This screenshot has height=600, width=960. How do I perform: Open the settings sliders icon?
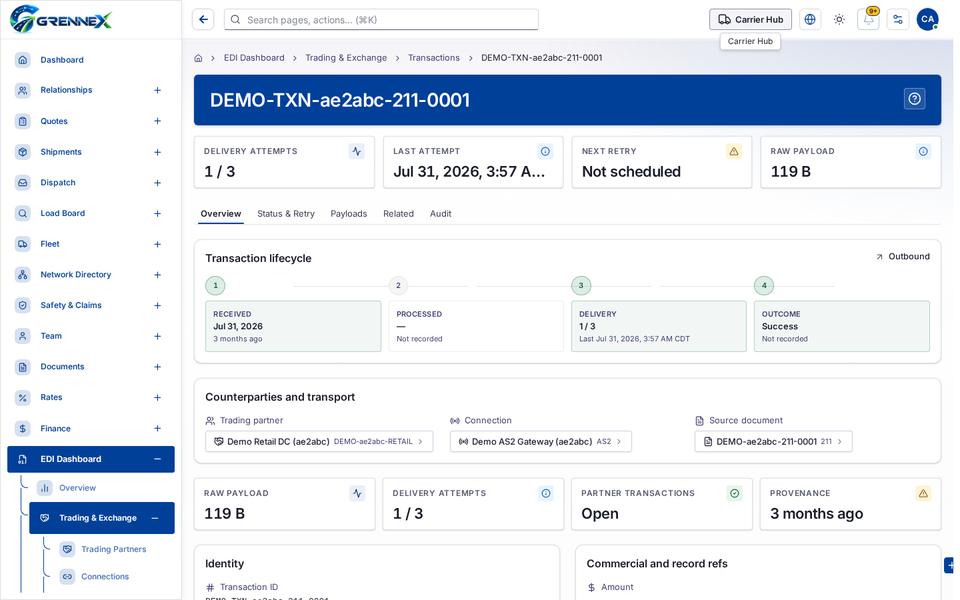pos(898,20)
